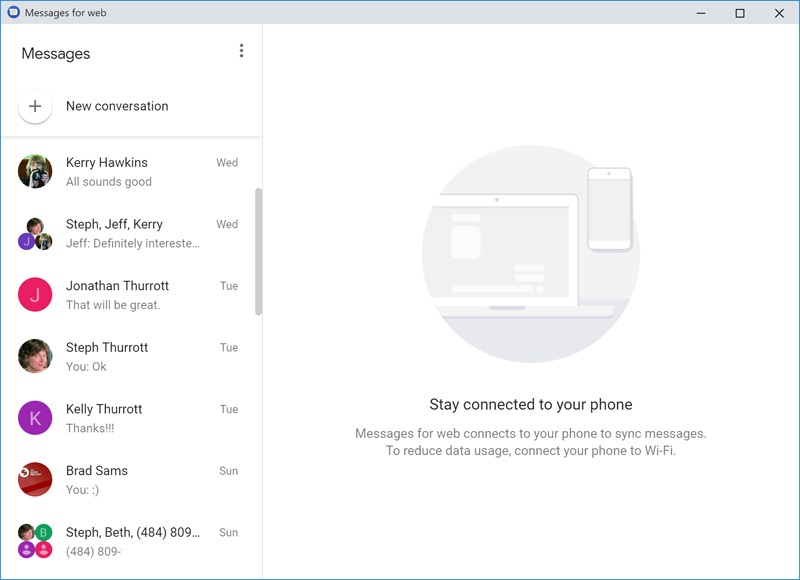Screen dimensions: 800x580
Task: Click Kelly Thurrott's purple K avatar
Action: (35, 418)
